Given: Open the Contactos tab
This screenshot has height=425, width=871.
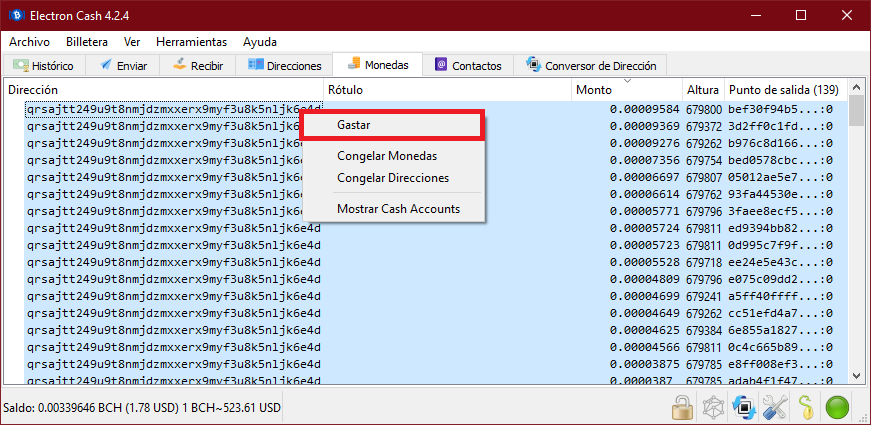Looking at the screenshot, I should 468,66.
